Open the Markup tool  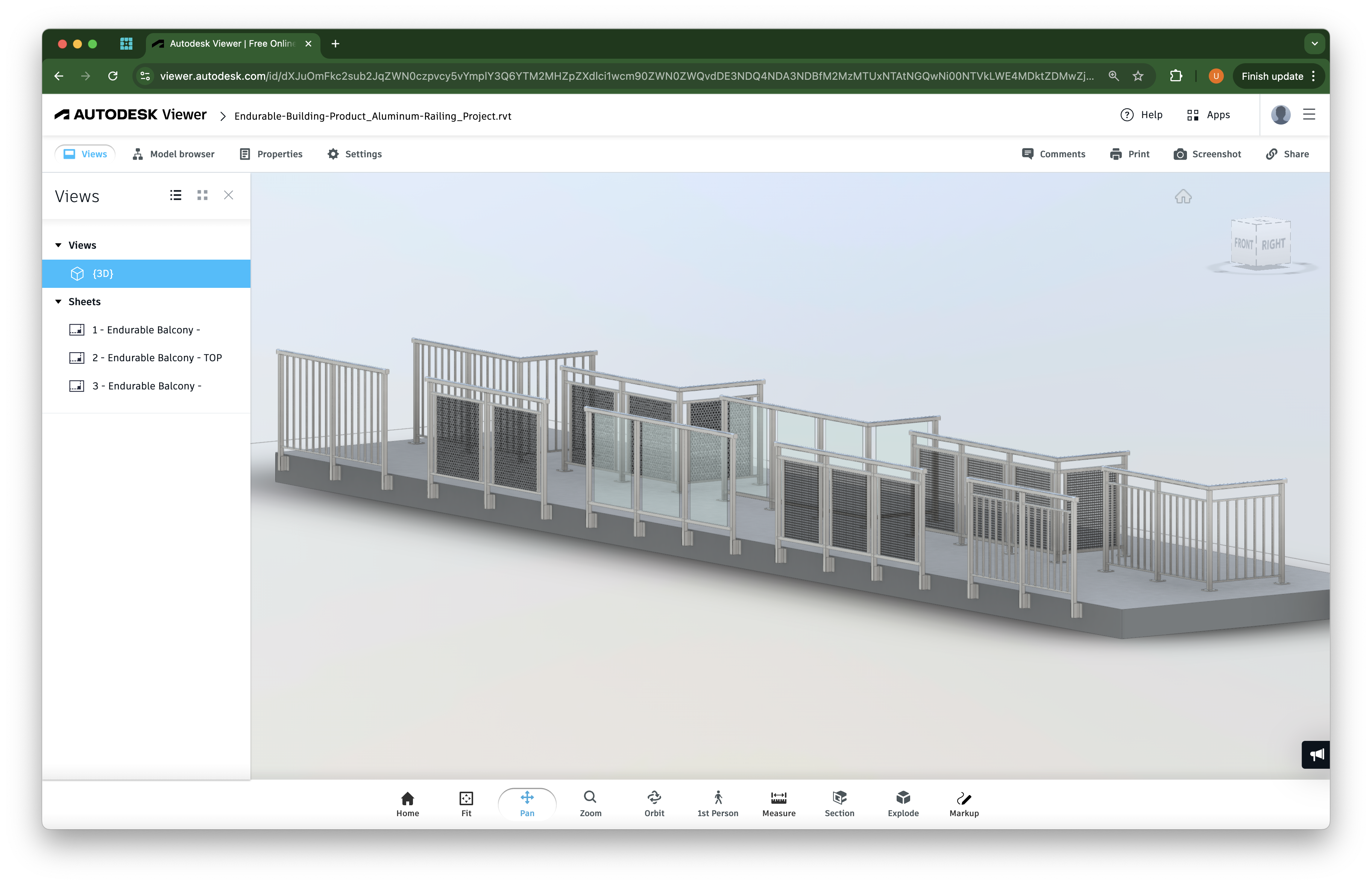(964, 803)
